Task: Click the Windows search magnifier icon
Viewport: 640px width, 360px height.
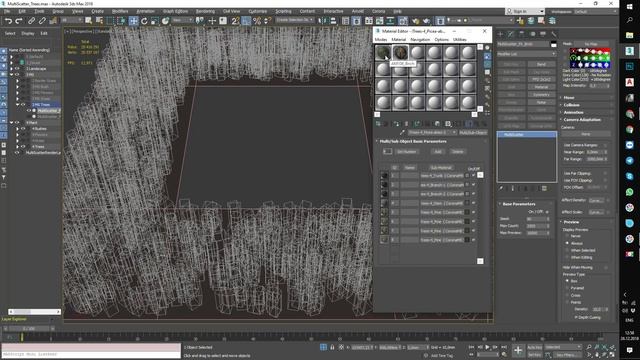Action: (x=629, y=20)
